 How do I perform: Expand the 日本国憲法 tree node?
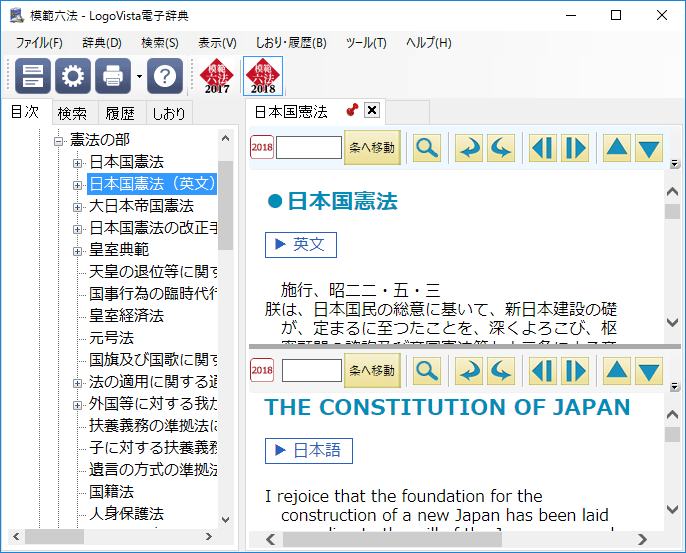77,163
